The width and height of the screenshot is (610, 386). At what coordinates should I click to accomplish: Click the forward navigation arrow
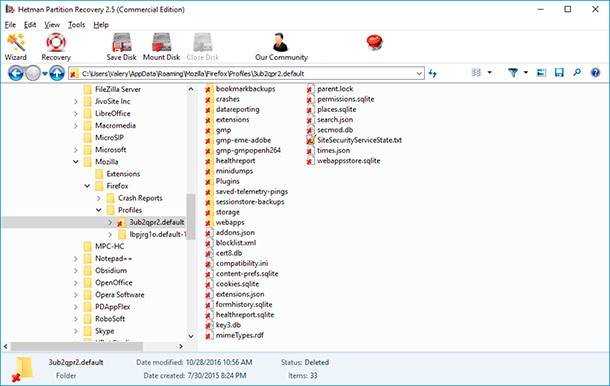(x=33, y=73)
